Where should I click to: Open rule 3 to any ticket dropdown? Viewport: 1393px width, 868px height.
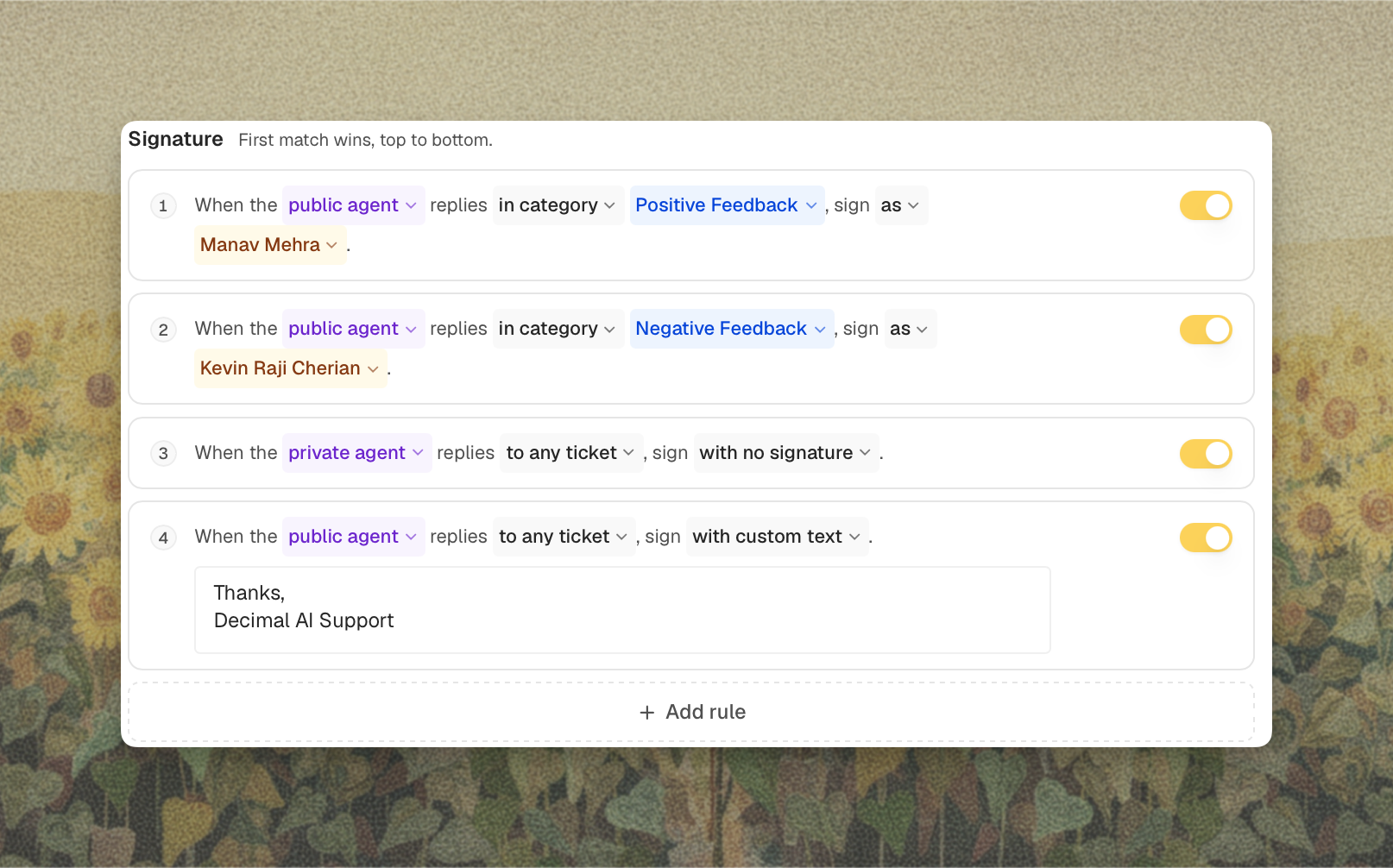click(571, 453)
